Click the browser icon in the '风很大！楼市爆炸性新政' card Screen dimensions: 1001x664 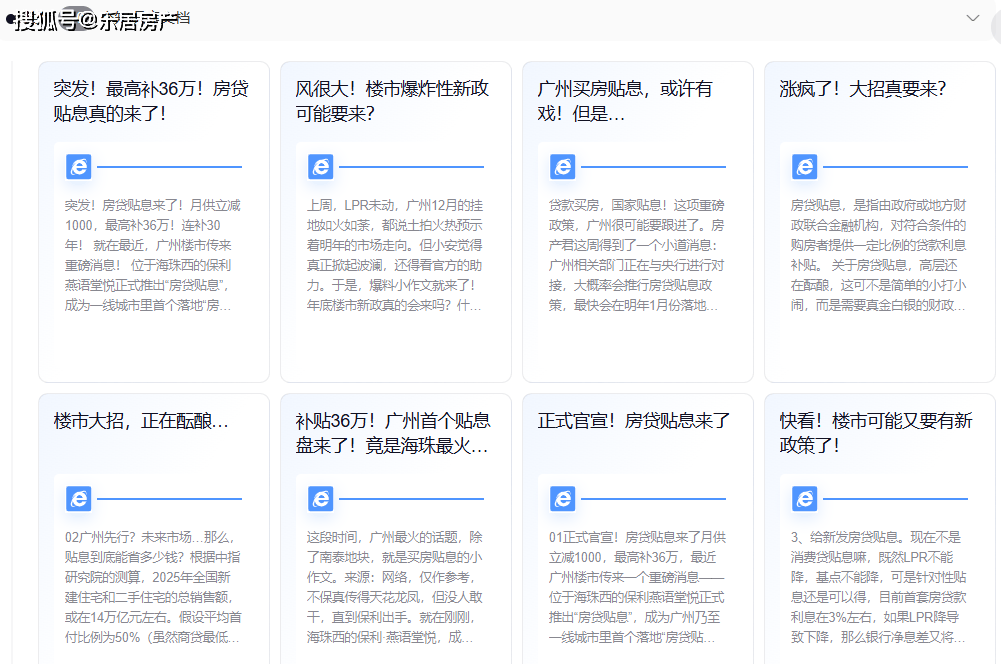pyautogui.click(x=321, y=167)
